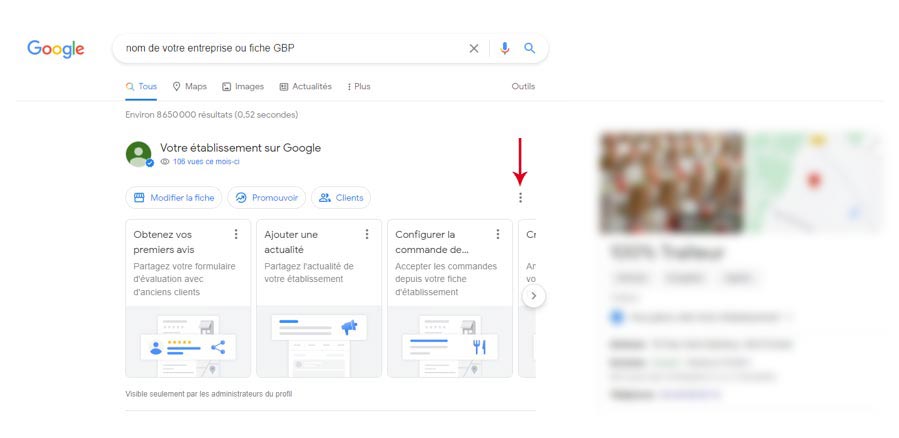Open the 106 vues ce mois-ci link
This screenshot has height=438, width=899.
206,162
